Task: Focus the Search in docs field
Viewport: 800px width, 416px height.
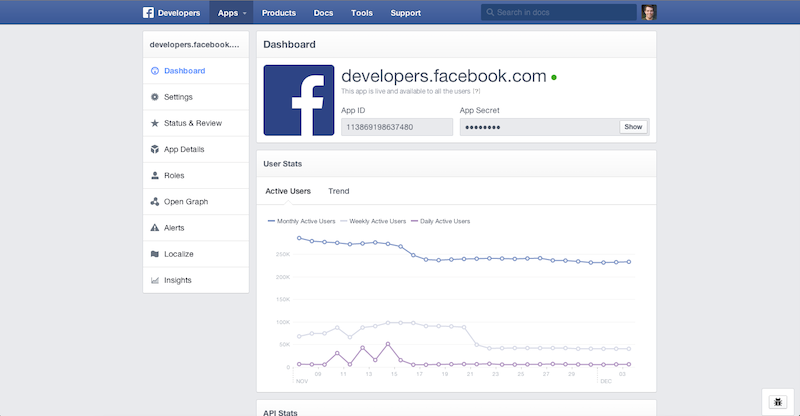Action: [x=559, y=12]
